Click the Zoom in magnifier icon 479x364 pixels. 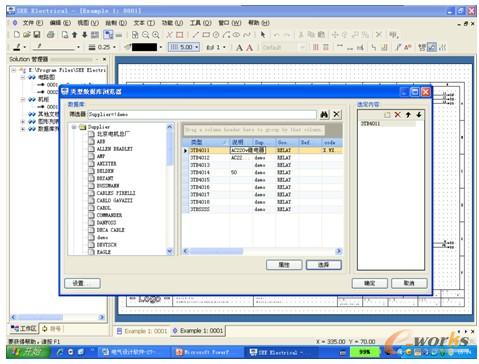156,35
